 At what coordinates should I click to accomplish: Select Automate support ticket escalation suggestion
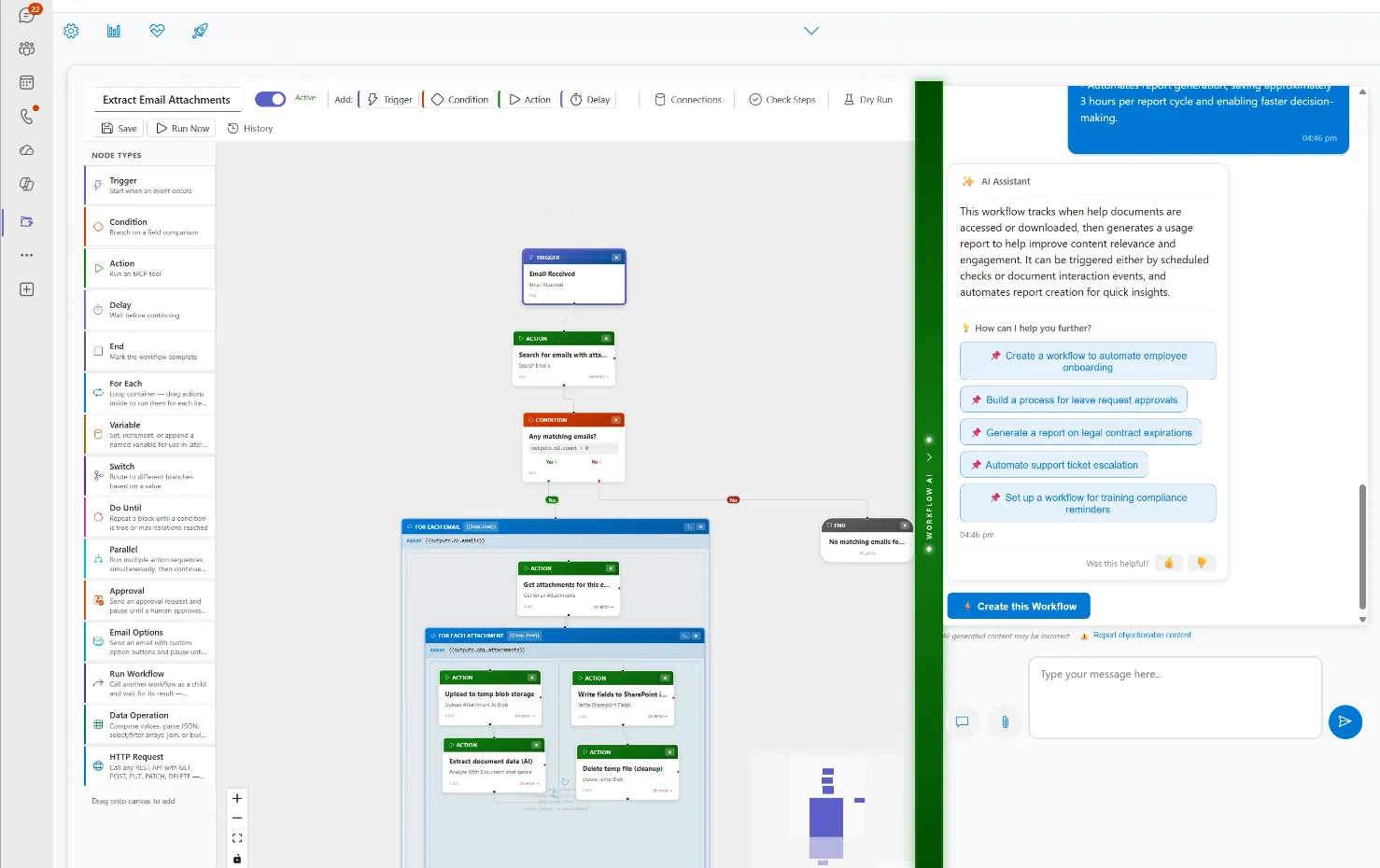[x=1053, y=465]
